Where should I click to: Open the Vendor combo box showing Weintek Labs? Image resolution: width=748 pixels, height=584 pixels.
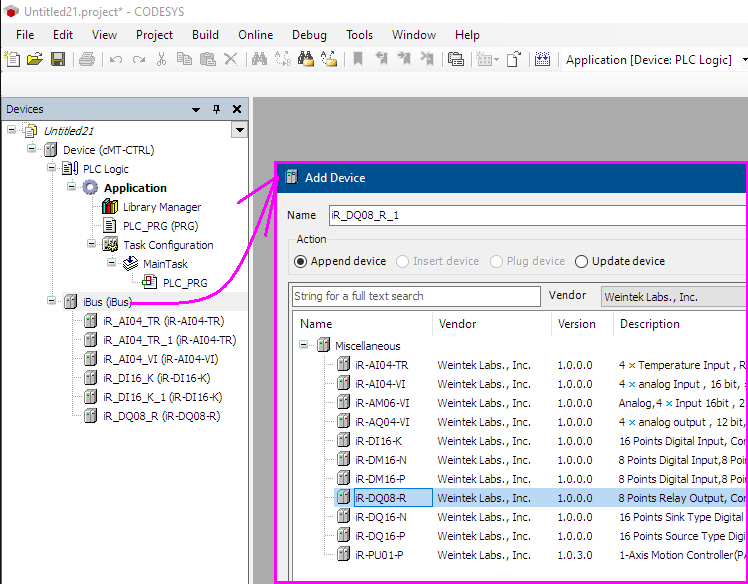[674, 297]
